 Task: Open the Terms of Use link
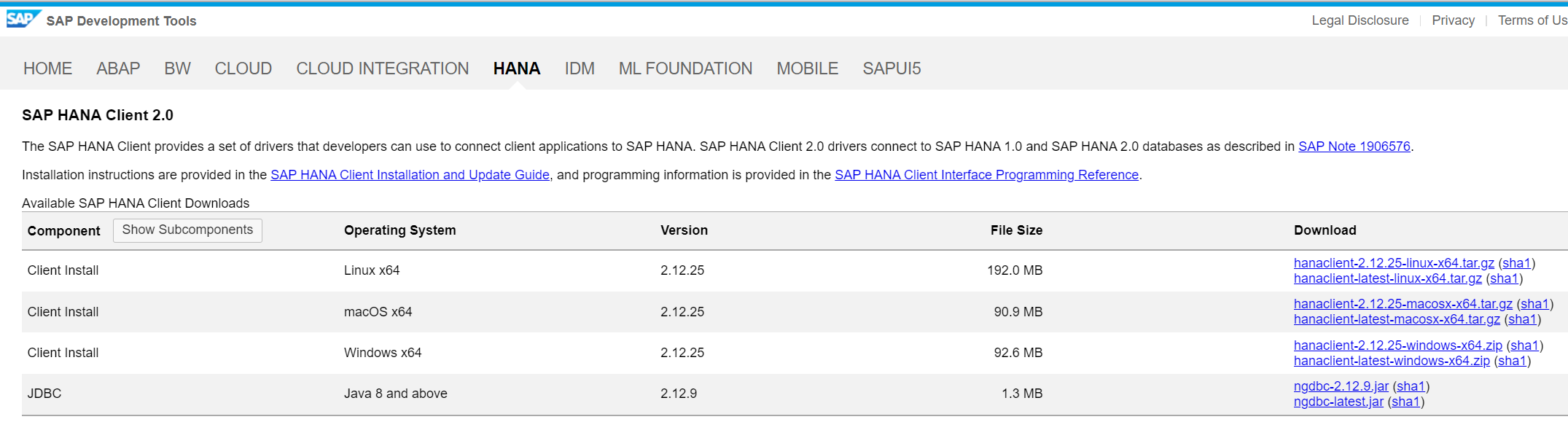pos(1532,20)
